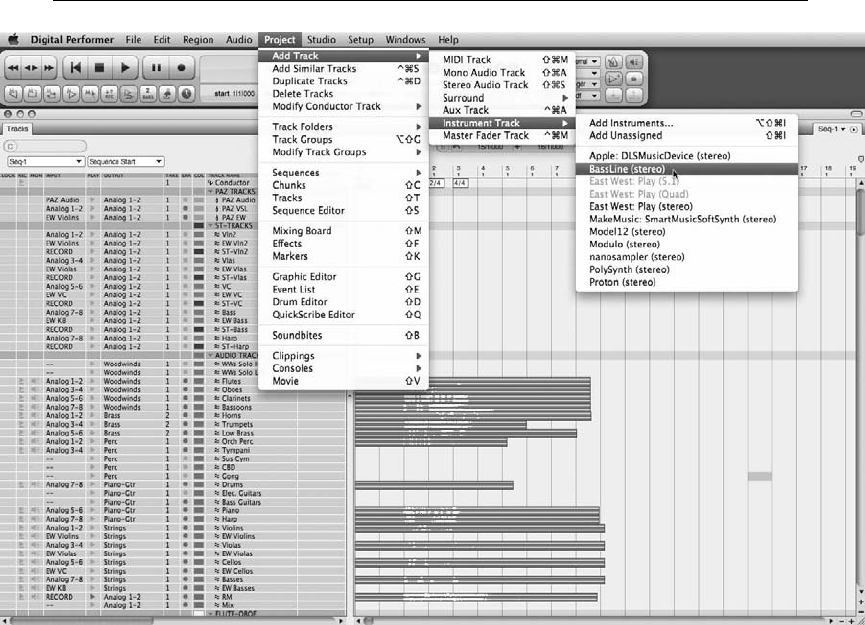Expand the Clippings submenu

(343, 356)
